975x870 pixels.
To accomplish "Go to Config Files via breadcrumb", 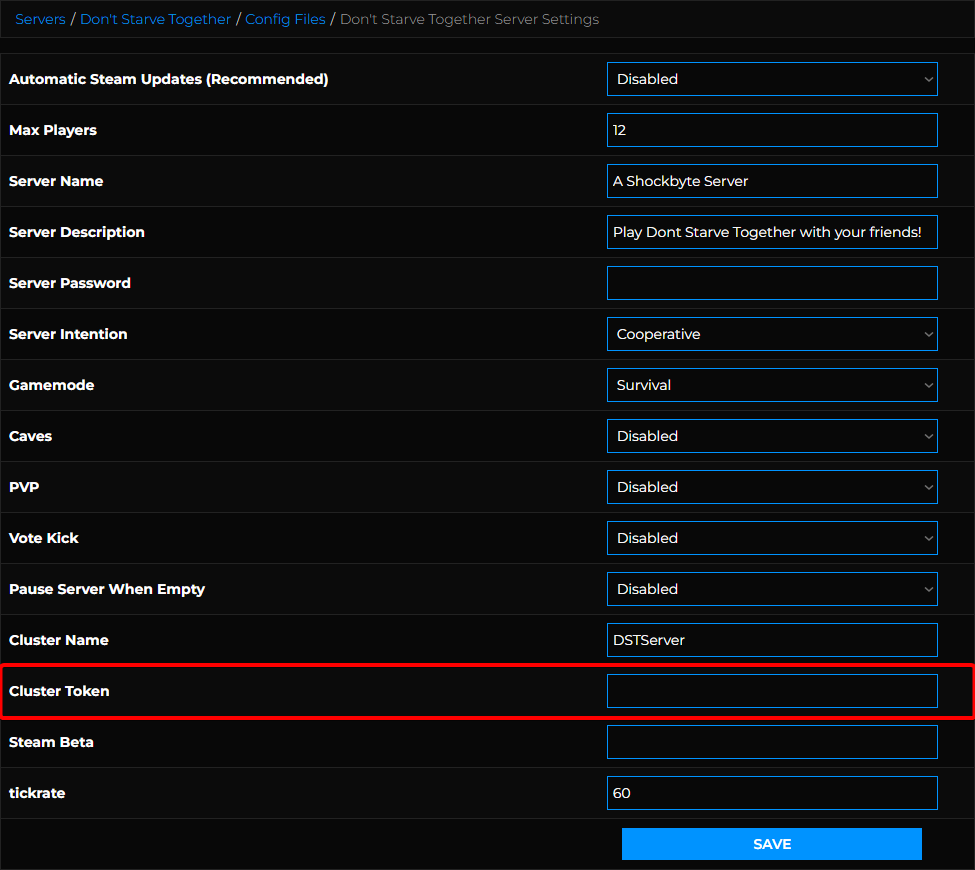I will point(285,19).
